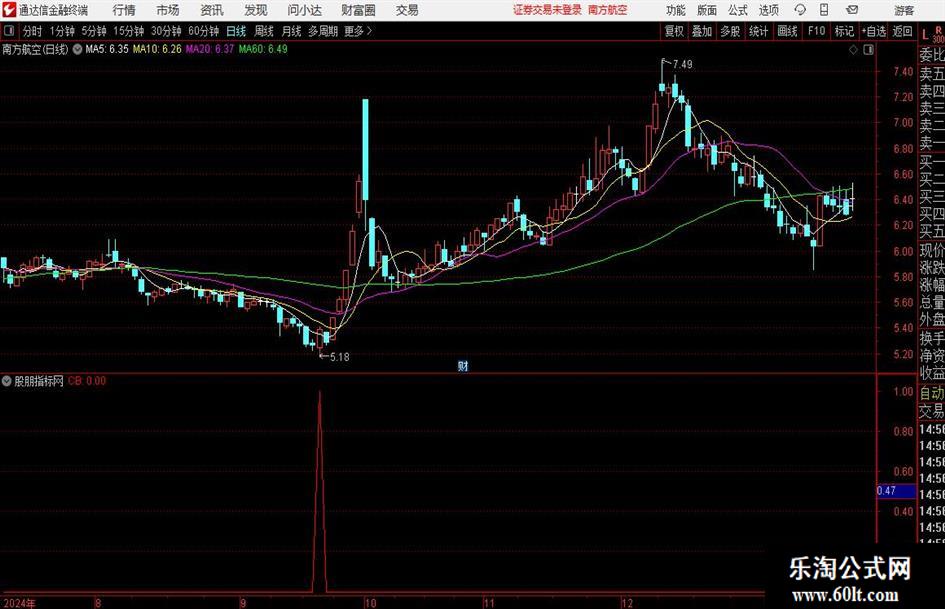
Task: Click the MA10: 6.26 label
Action: tap(157, 49)
